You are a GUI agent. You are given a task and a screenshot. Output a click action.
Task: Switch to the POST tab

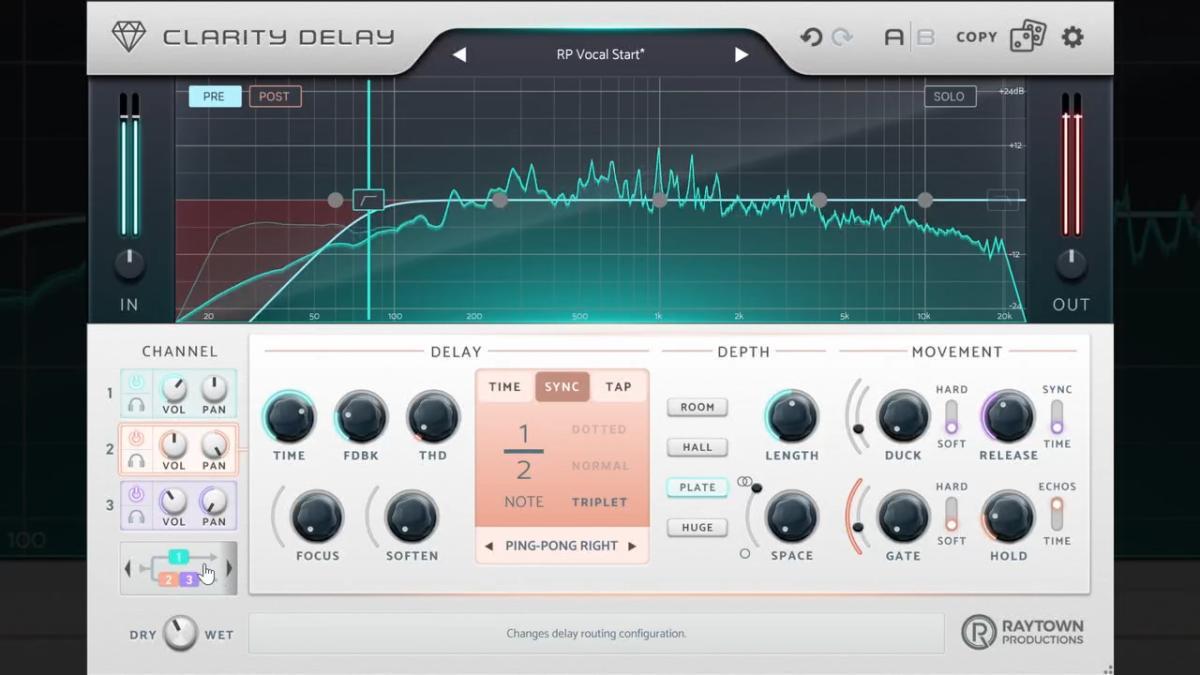[x=274, y=96]
